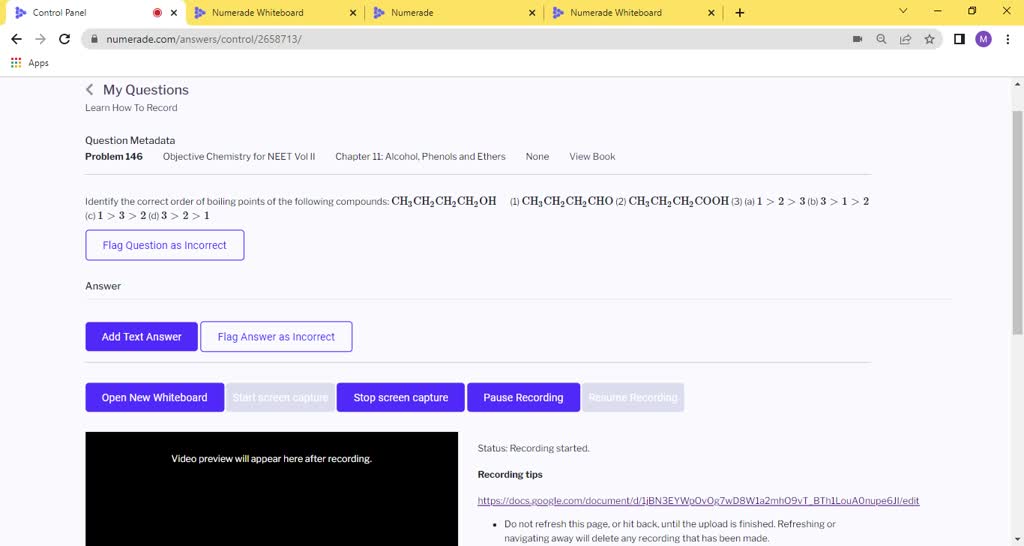The image size is (1024, 546).
Task: Open the Google Docs recording tips link
Action: click(x=698, y=501)
